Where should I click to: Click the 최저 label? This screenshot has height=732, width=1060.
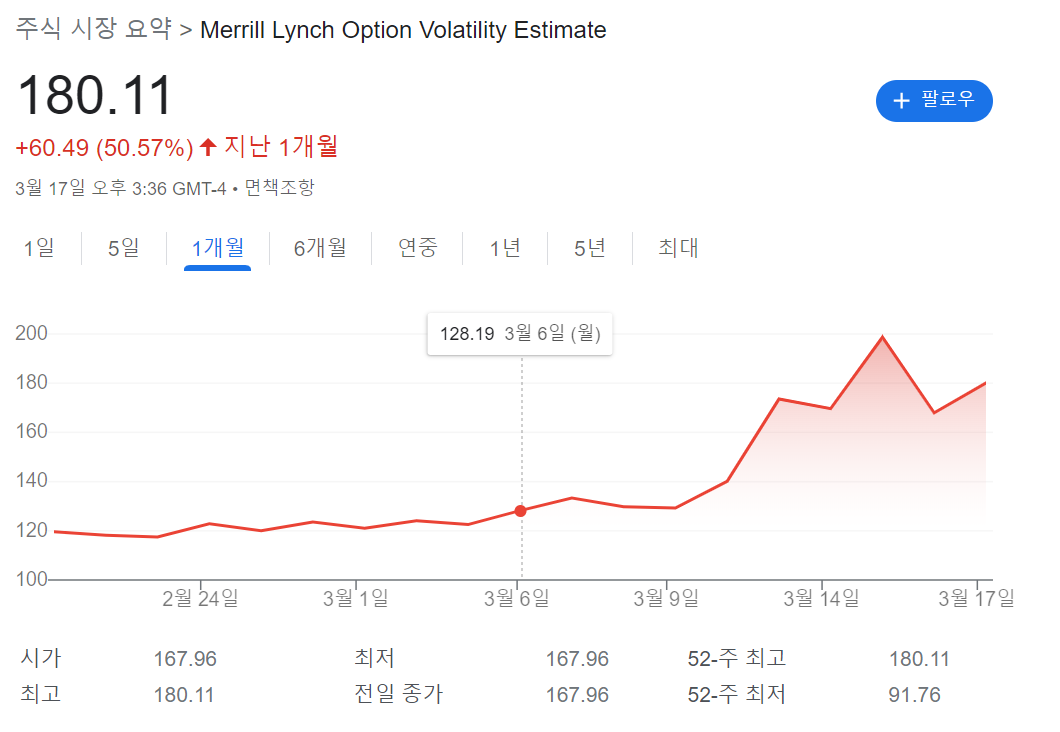(375, 658)
